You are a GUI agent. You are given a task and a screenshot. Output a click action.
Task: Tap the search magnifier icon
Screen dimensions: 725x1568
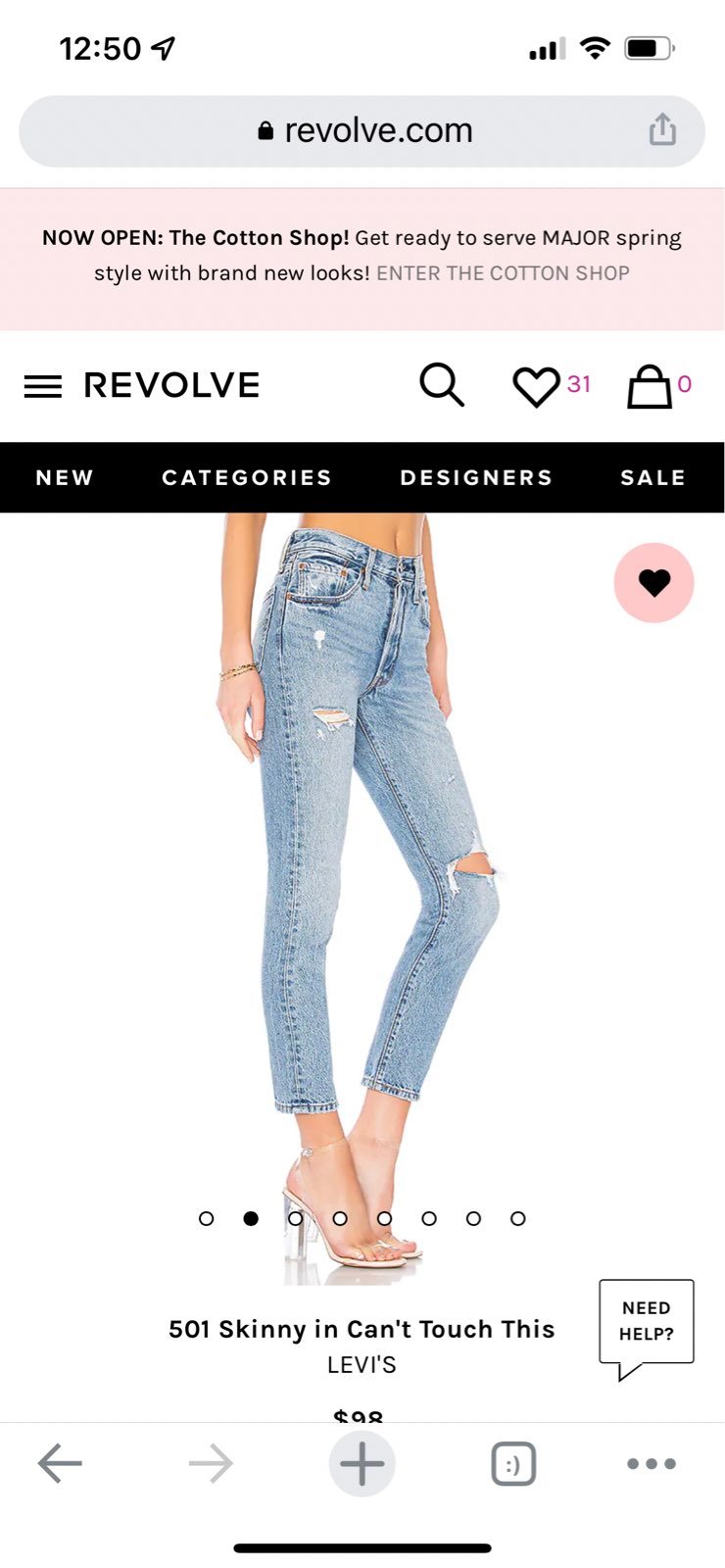pyautogui.click(x=441, y=384)
